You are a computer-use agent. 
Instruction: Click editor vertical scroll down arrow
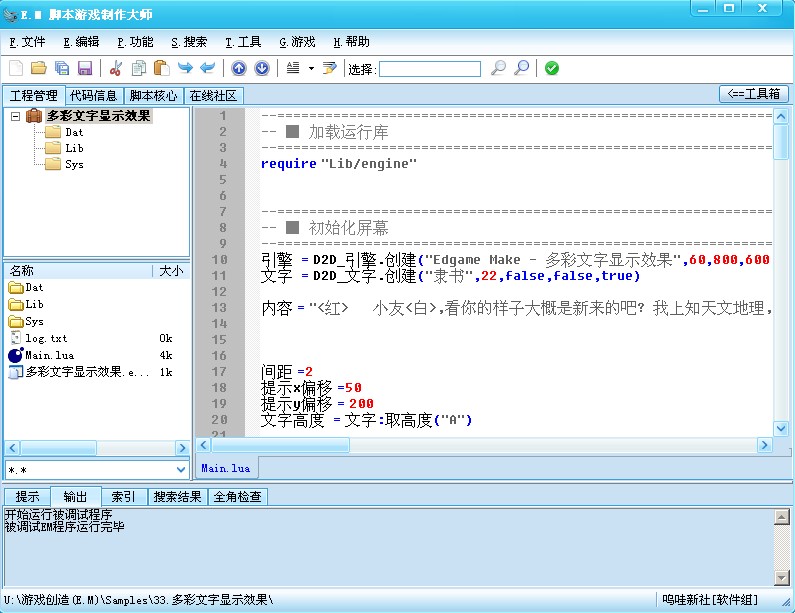(x=781, y=428)
